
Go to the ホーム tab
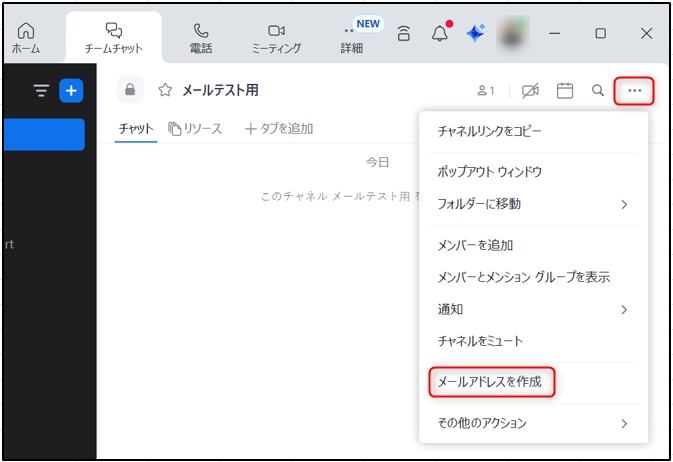[x=26, y=38]
